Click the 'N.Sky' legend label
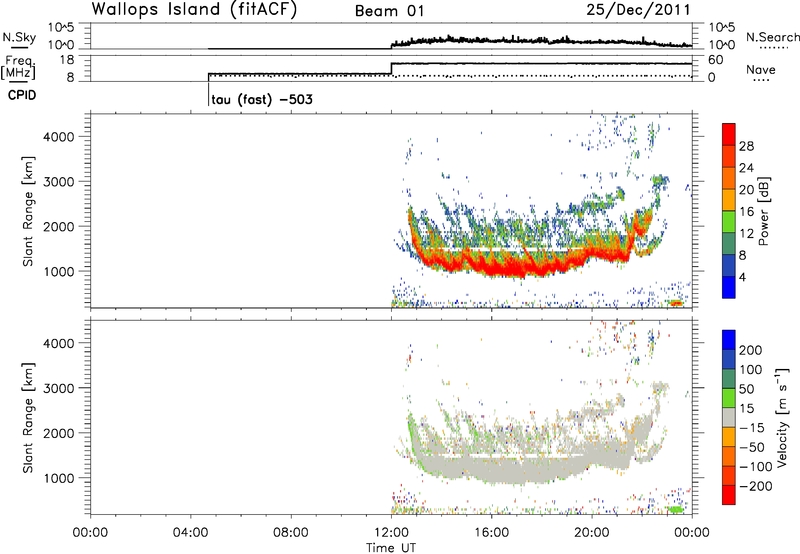800x554 pixels. (19, 37)
